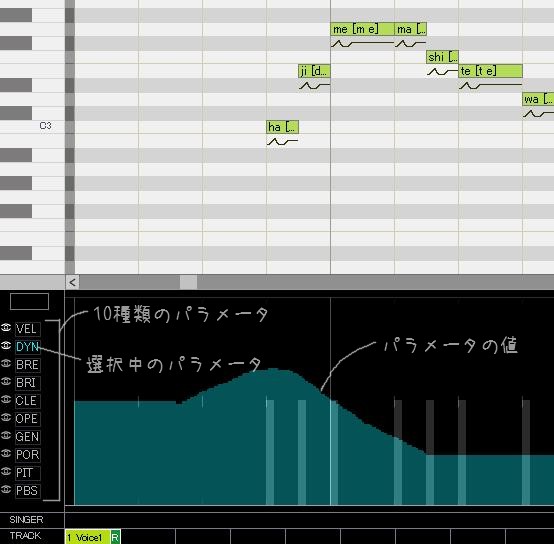Select the 'wa' note block
554x544 pixels.
(x=538, y=99)
